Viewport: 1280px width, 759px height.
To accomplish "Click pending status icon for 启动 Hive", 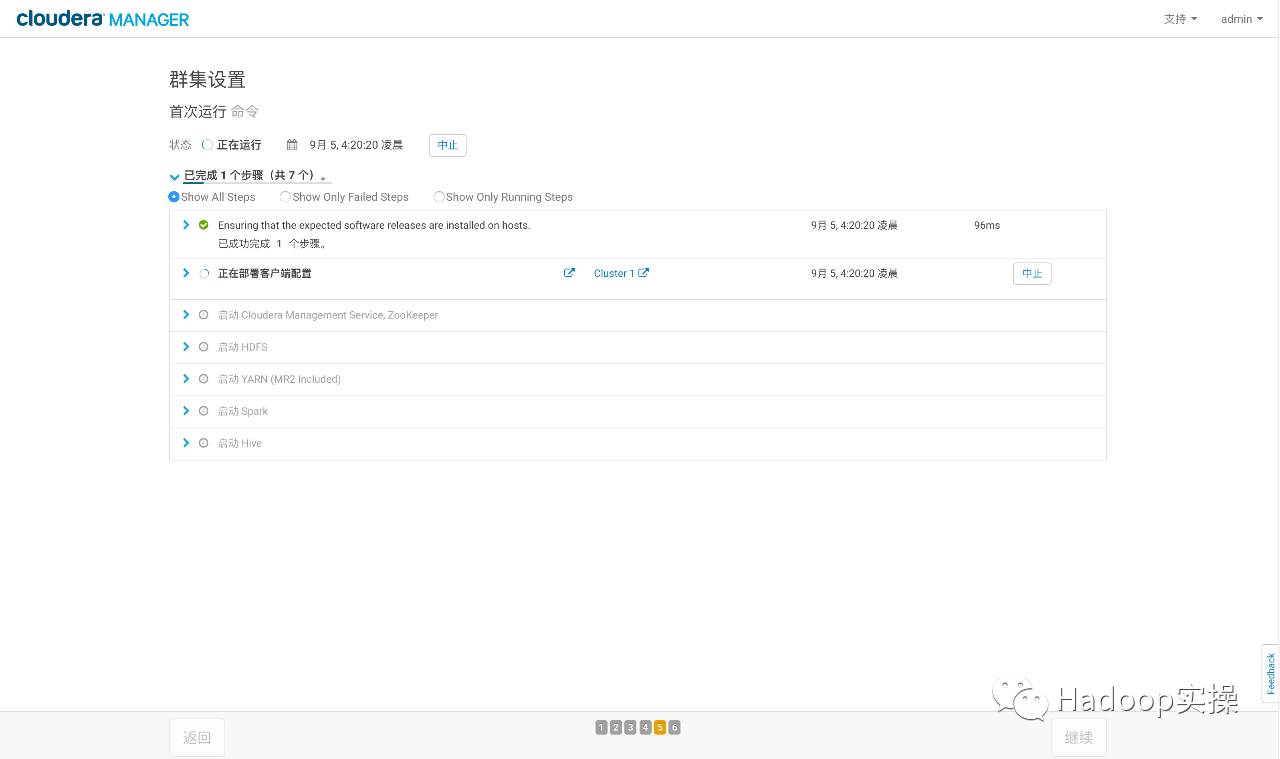I will [204, 443].
